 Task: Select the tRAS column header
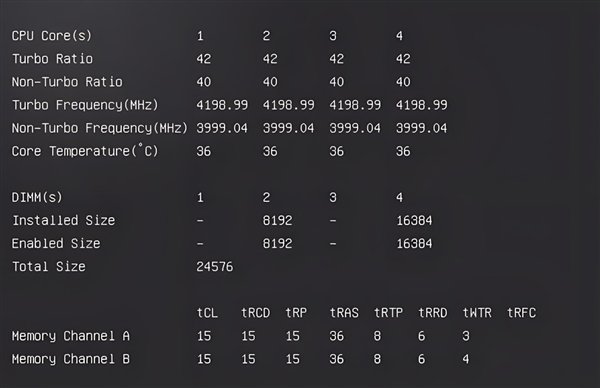[x=344, y=313]
